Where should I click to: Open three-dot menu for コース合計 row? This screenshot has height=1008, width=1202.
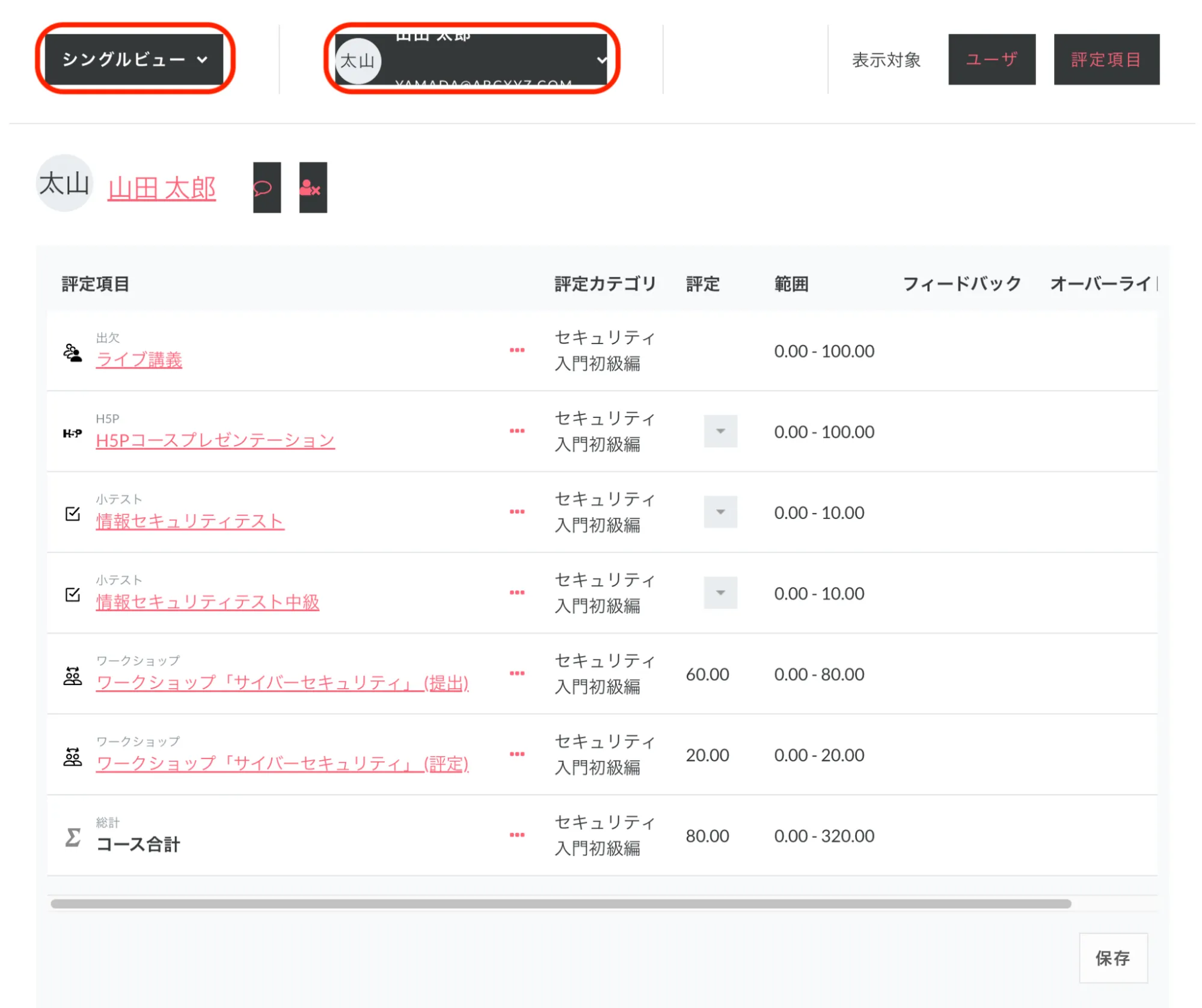(x=517, y=835)
